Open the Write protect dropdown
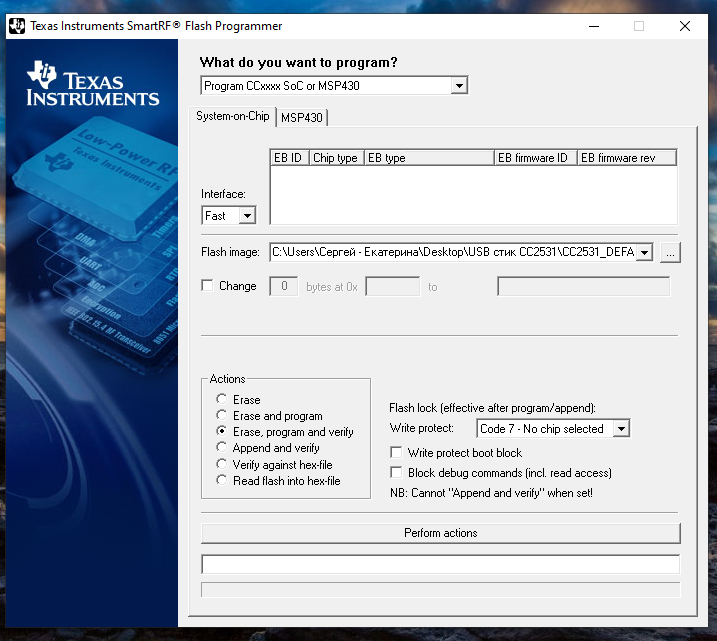This screenshot has height=641, width=717. tap(621, 428)
